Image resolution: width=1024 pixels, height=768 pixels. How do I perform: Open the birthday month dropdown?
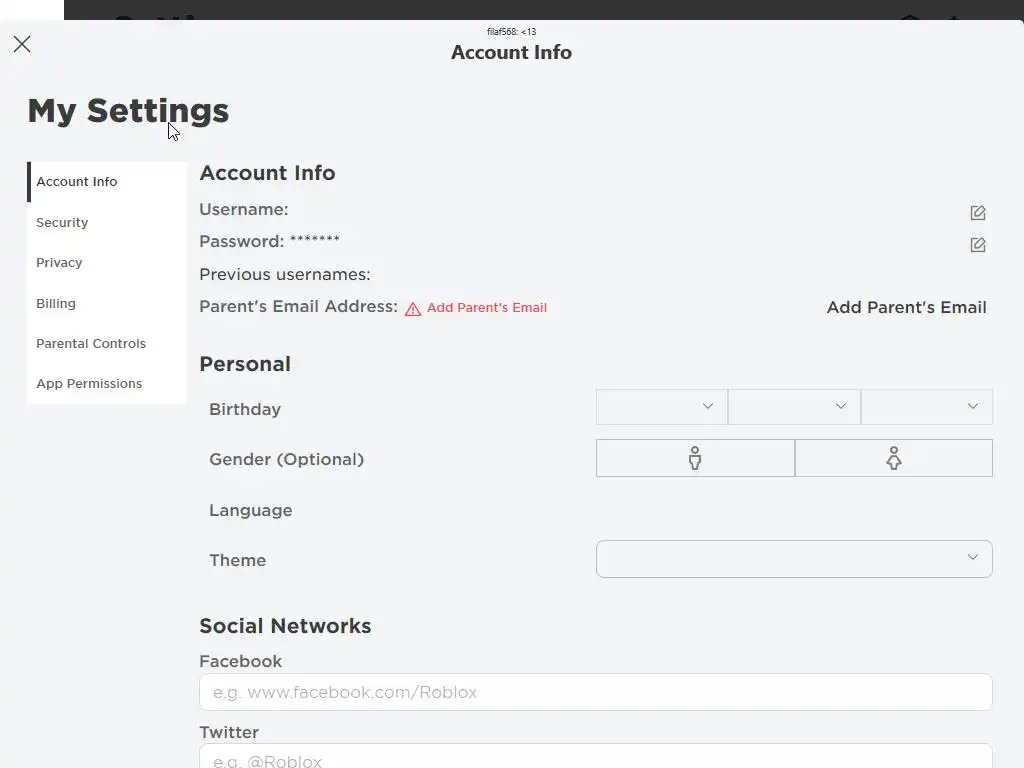tap(661, 407)
